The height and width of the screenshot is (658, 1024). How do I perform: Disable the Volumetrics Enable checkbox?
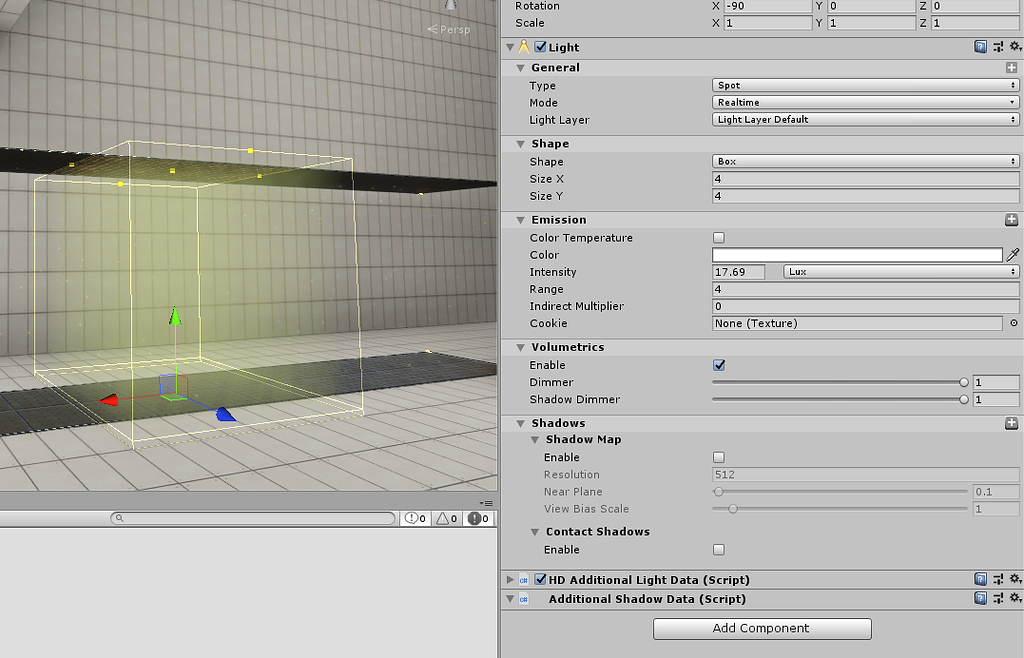718,364
